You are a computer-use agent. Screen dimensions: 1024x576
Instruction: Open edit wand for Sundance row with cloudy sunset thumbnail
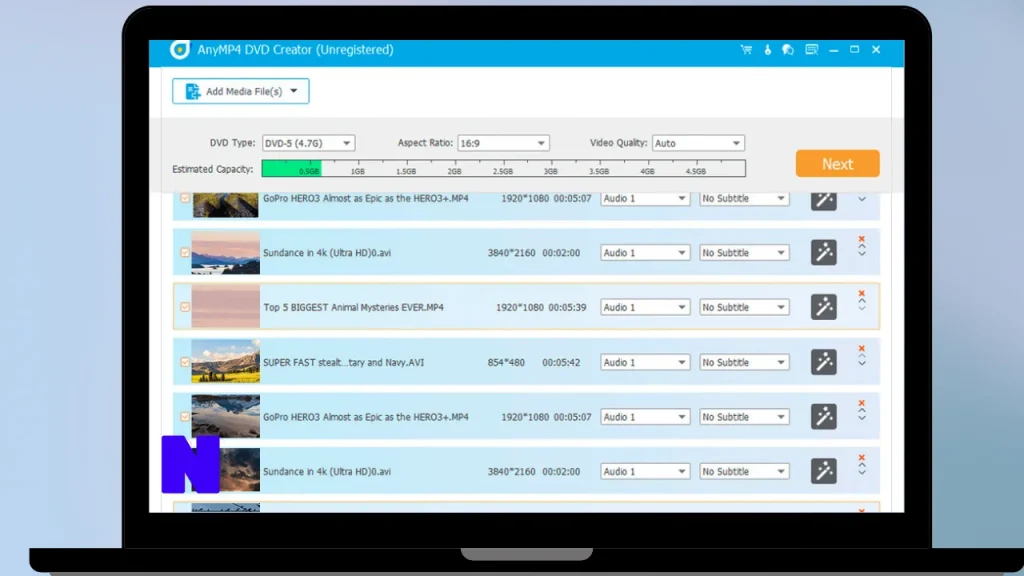pos(824,471)
